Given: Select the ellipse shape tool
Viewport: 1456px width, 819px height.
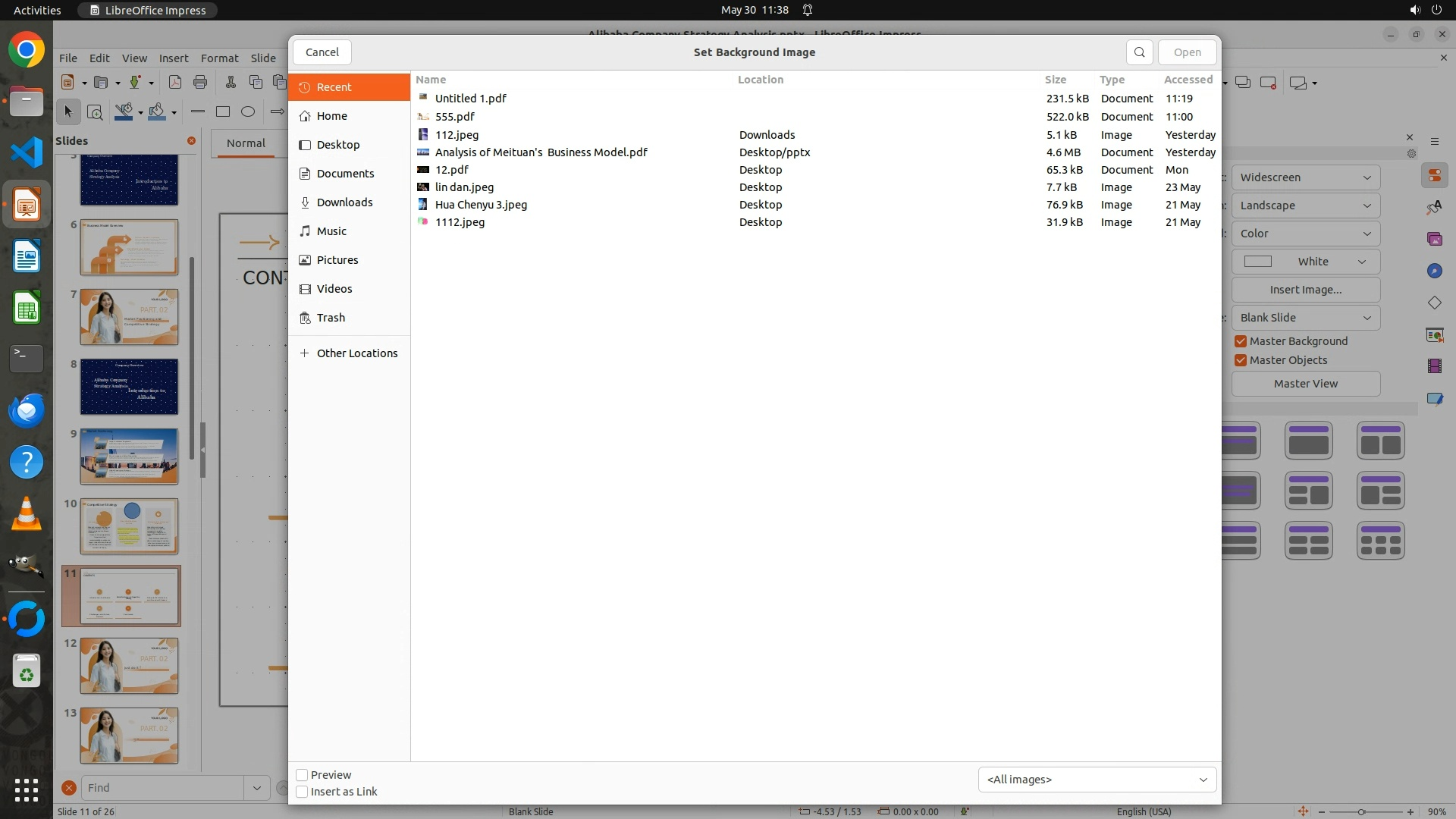Looking at the screenshot, I should (247, 112).
